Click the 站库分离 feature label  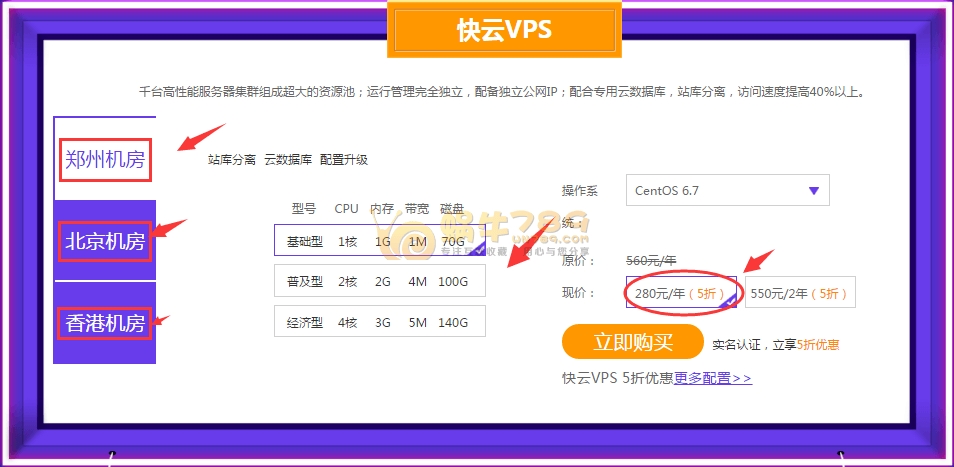232,160
